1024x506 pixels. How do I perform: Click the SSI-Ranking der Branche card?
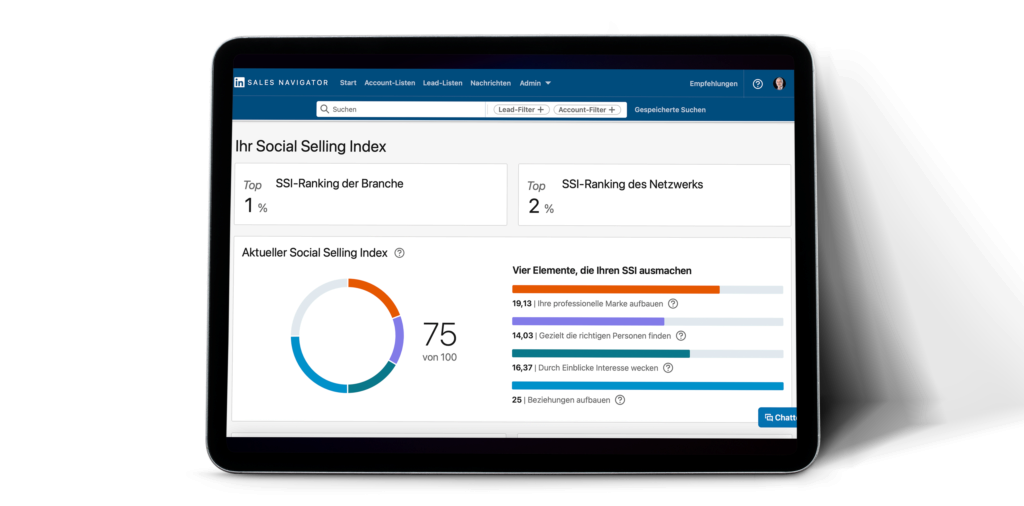pyautogui.click(x=370, y=195)
